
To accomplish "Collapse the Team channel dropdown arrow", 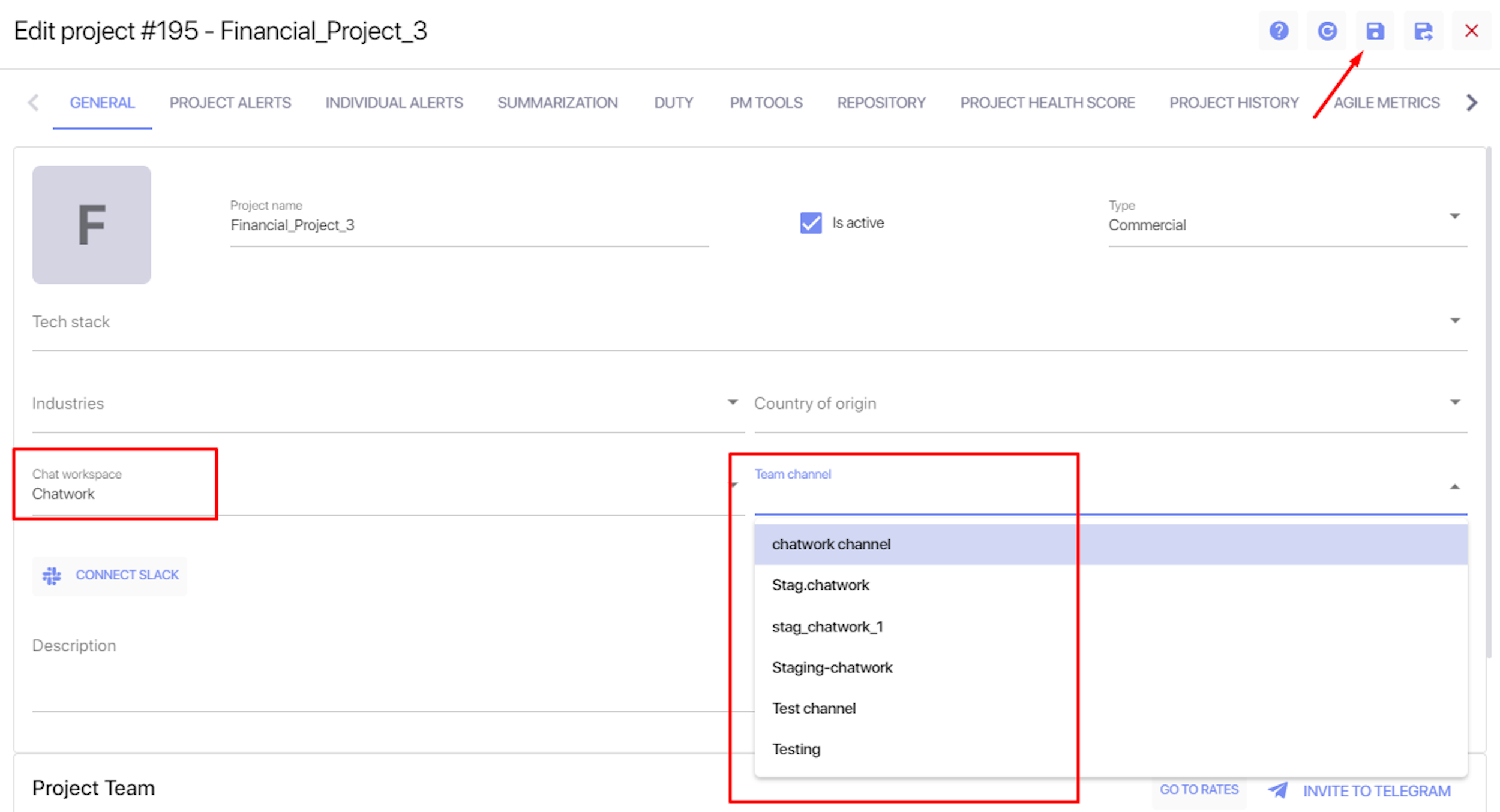I will pyautogui.click(x=1454, y=487).
